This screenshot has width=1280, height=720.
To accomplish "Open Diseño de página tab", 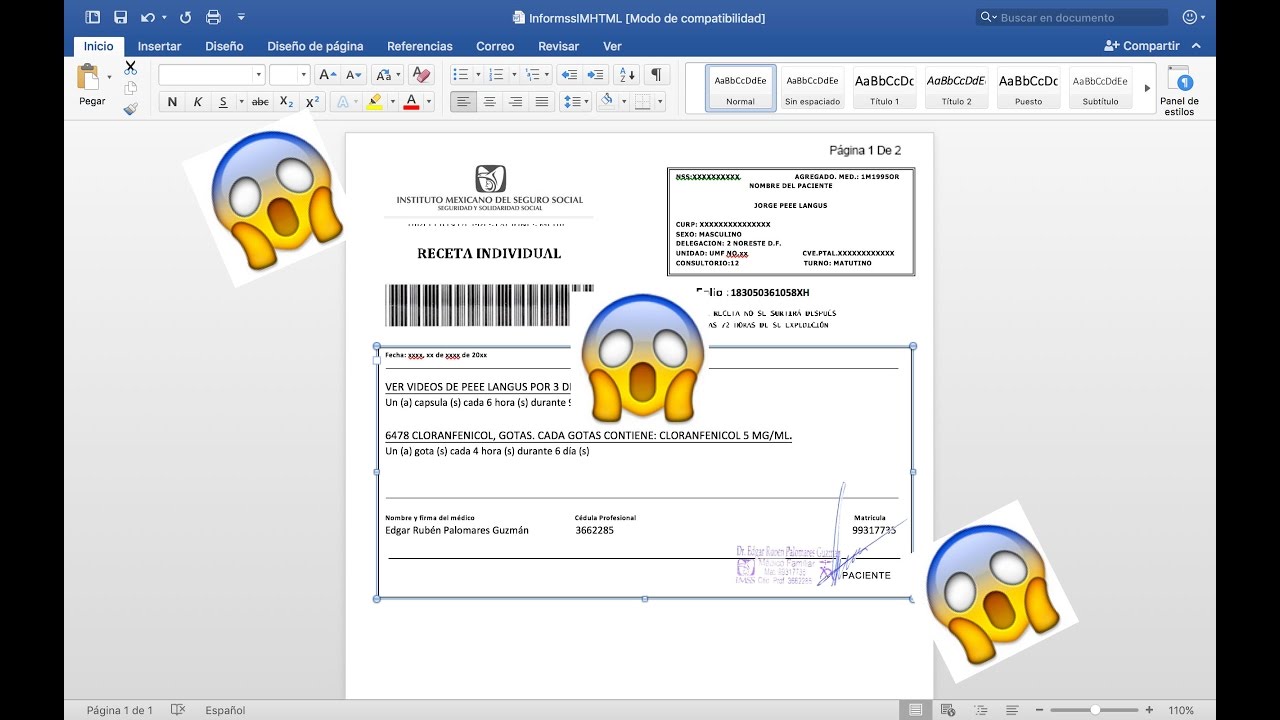I will pyautogui.click(x=315, y=46).
